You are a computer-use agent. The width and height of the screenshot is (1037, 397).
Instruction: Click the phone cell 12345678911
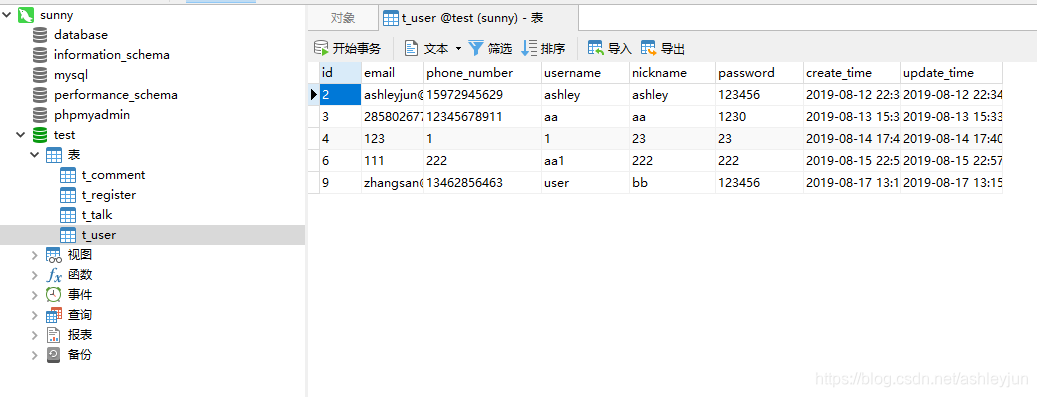click(482, 116)
